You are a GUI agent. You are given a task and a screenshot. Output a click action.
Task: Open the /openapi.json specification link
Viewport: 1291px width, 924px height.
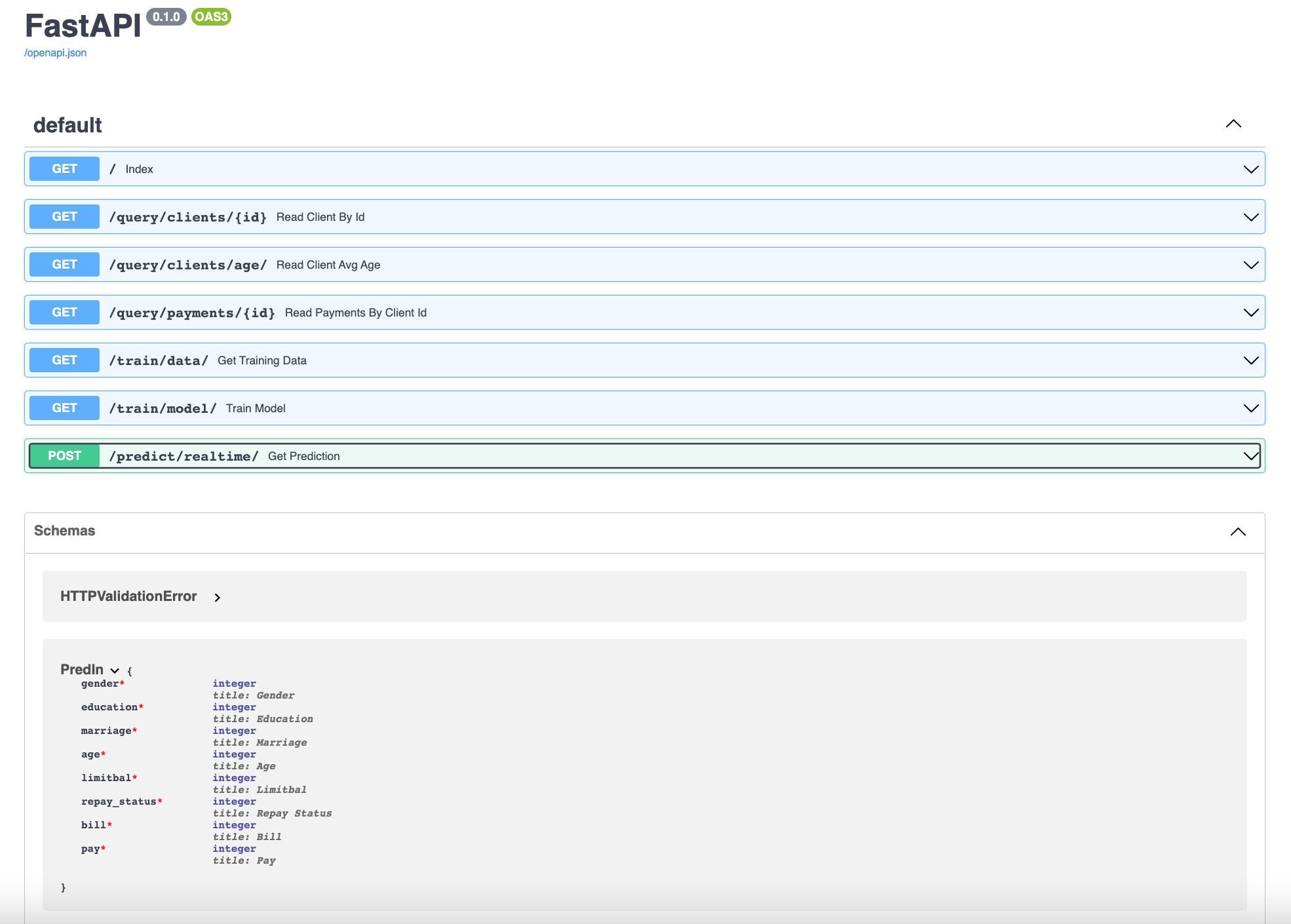(55, 52)
